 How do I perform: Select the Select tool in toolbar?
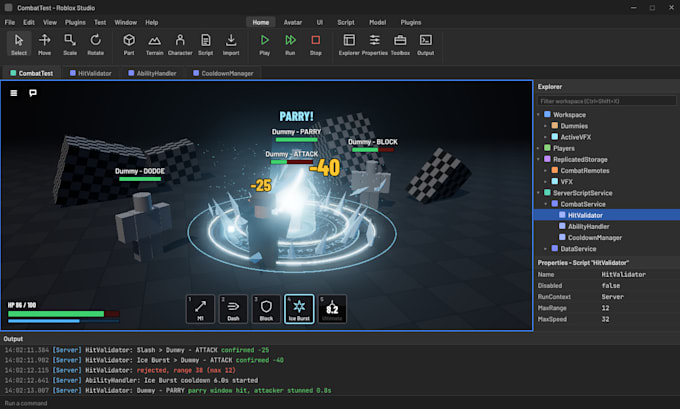(x=19, y=44)
